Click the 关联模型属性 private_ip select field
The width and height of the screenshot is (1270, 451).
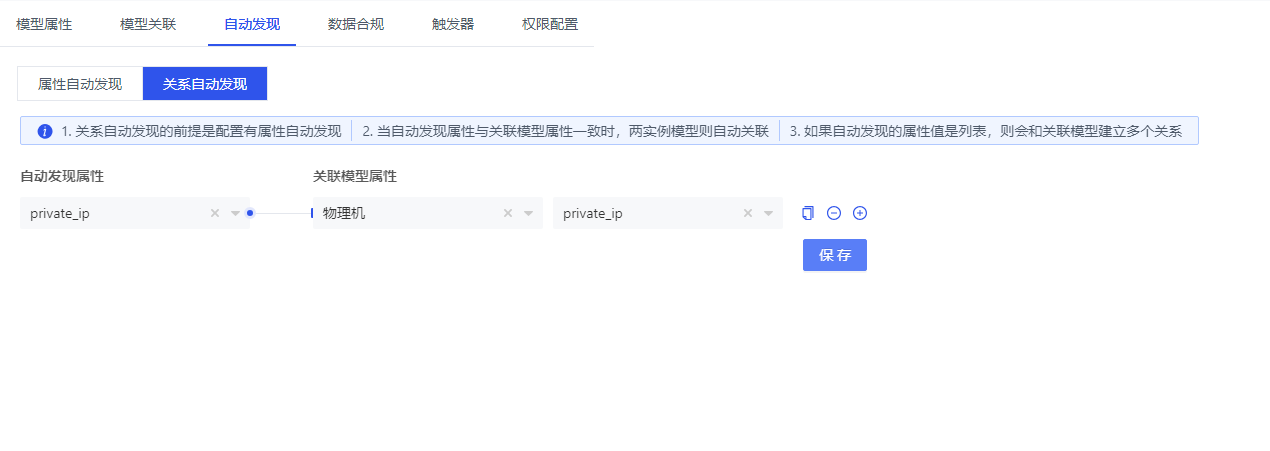[668, 213]
